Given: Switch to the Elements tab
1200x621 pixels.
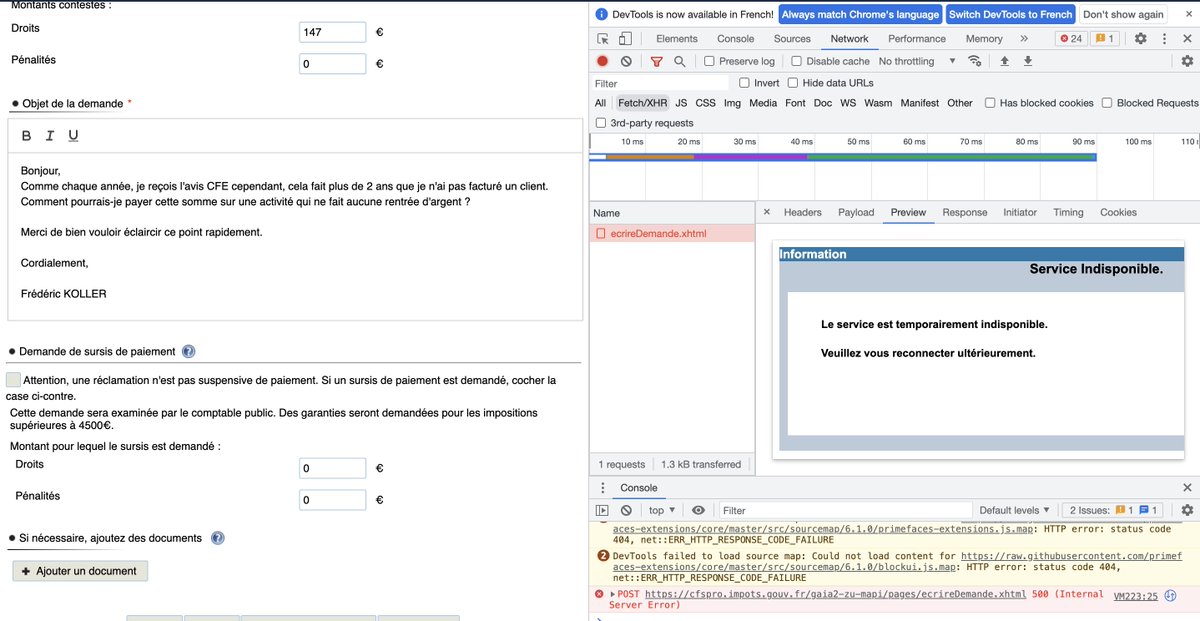Looking at the screenshot, I should [x=677, y=39].
